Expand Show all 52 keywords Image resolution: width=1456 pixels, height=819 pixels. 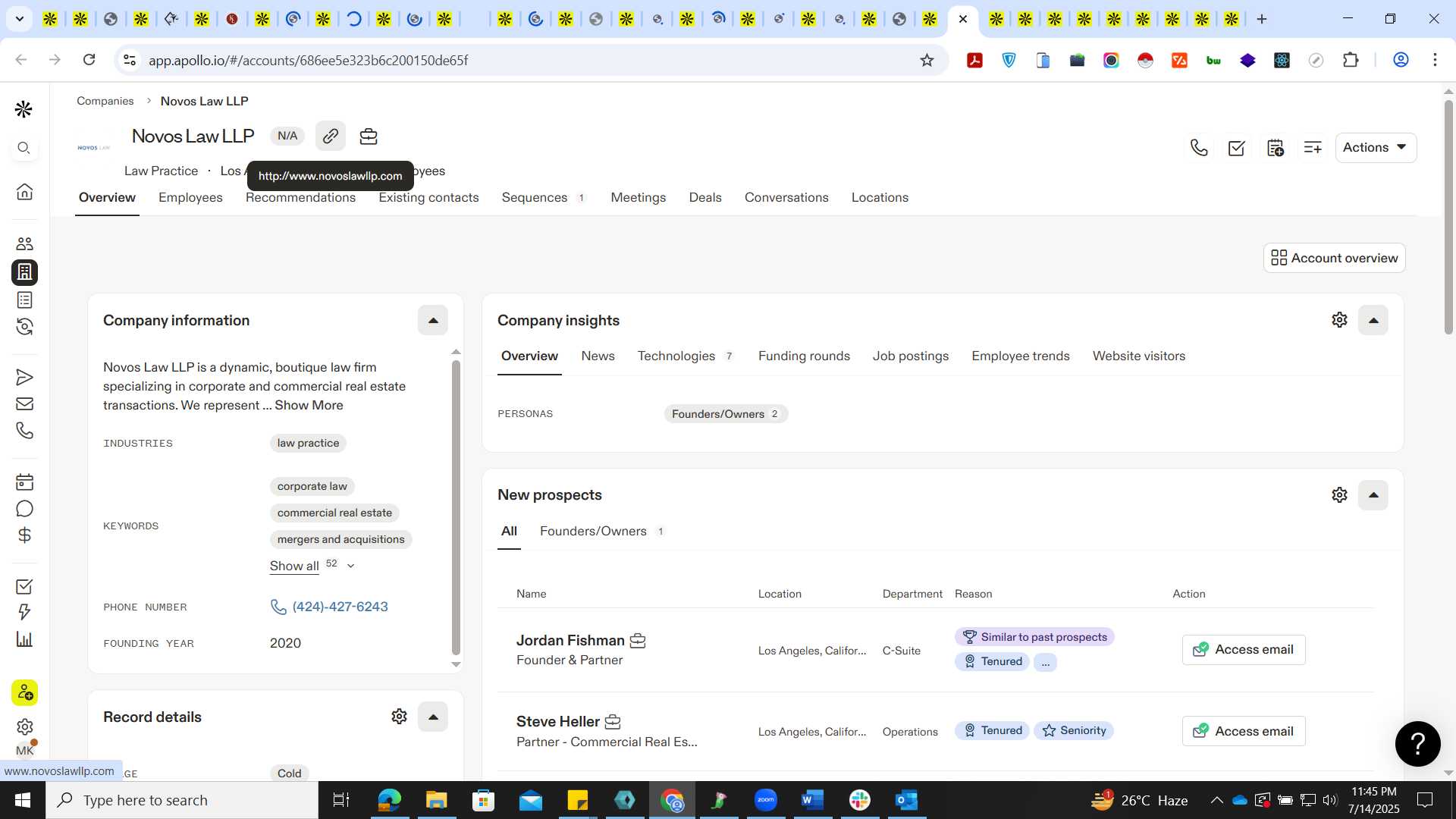tap(312, 566)
